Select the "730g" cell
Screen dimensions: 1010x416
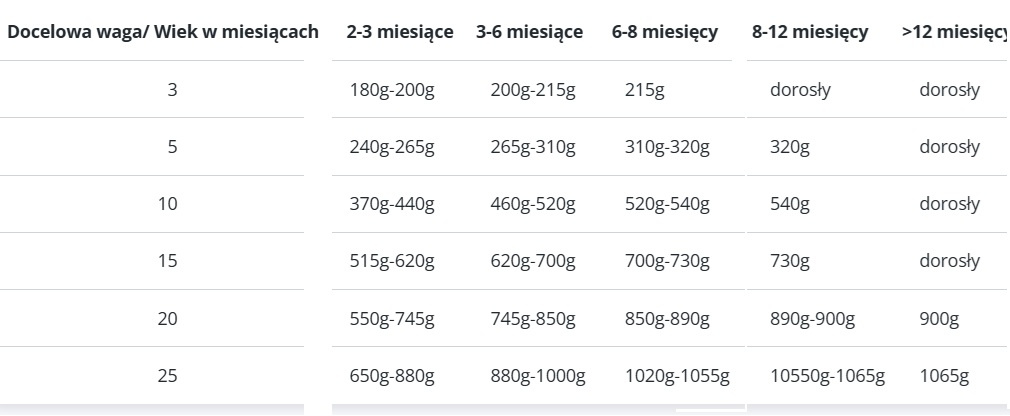pos(790,261)
